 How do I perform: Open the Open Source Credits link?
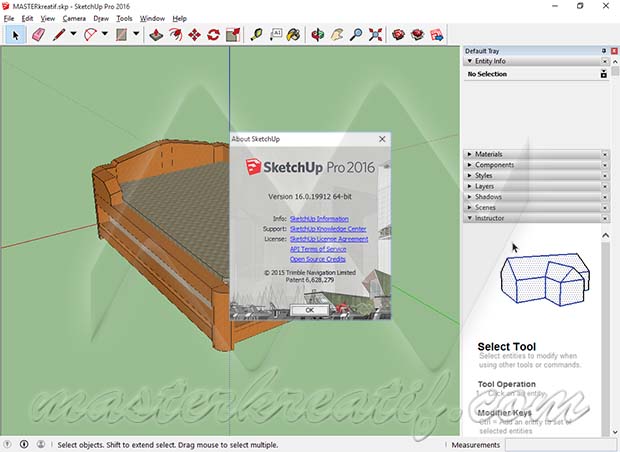[x=318, y=259]
